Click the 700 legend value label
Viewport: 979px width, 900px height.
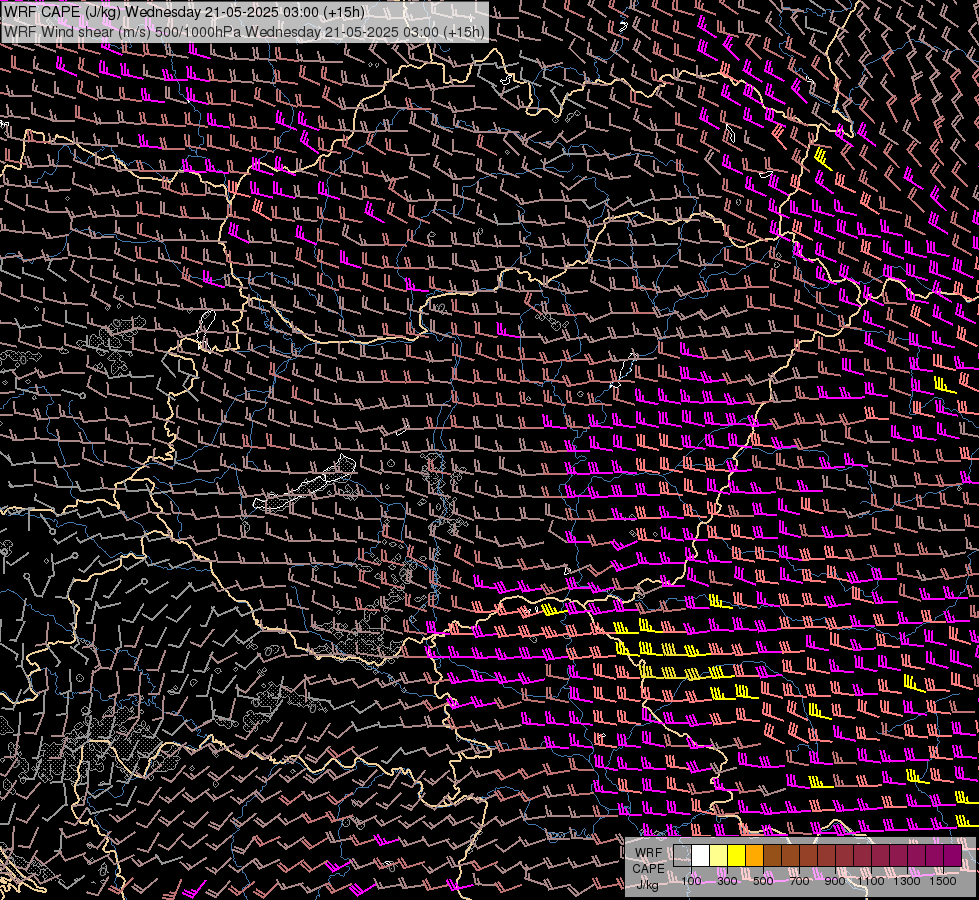pos(799,881)
